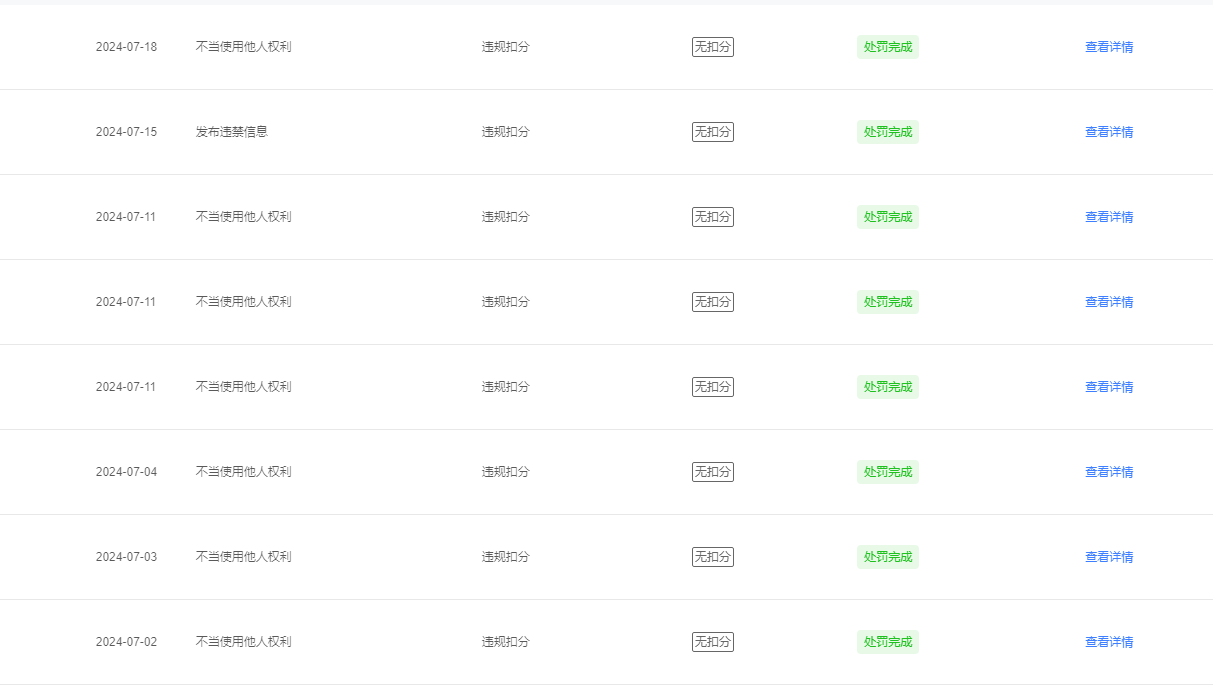Open 查看详情 for the 2024-07-18 record
1213x688 pixels.
1109,47
